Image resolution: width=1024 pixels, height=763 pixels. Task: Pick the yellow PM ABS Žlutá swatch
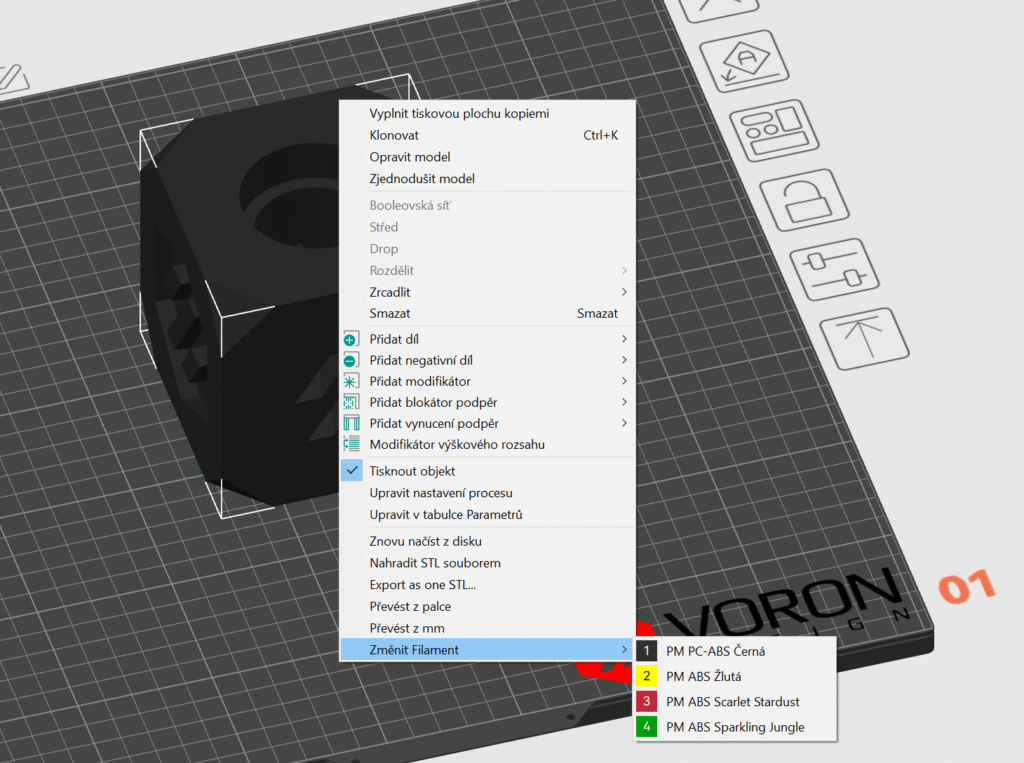point(647,676)
